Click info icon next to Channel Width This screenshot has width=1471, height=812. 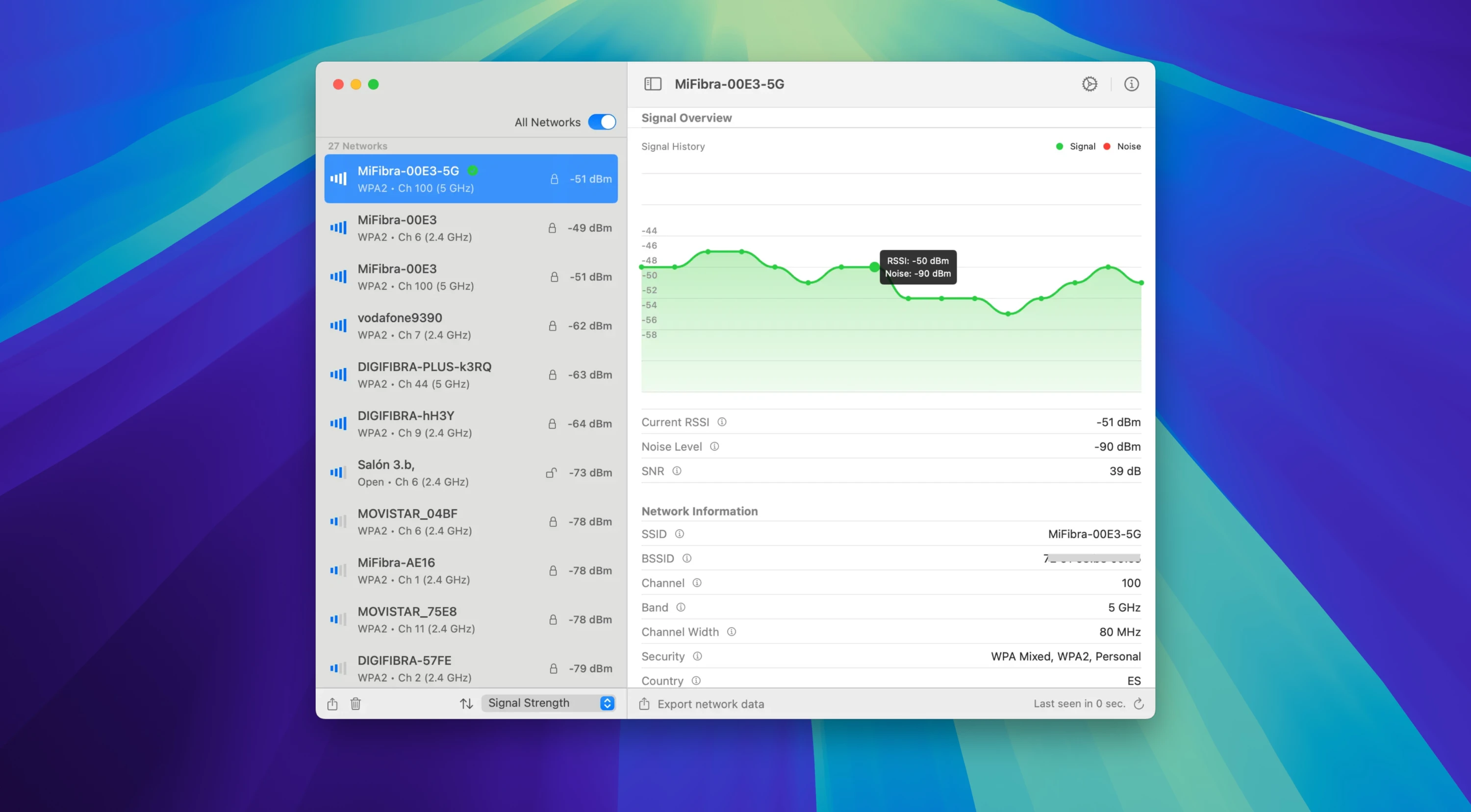coord(731,632)
